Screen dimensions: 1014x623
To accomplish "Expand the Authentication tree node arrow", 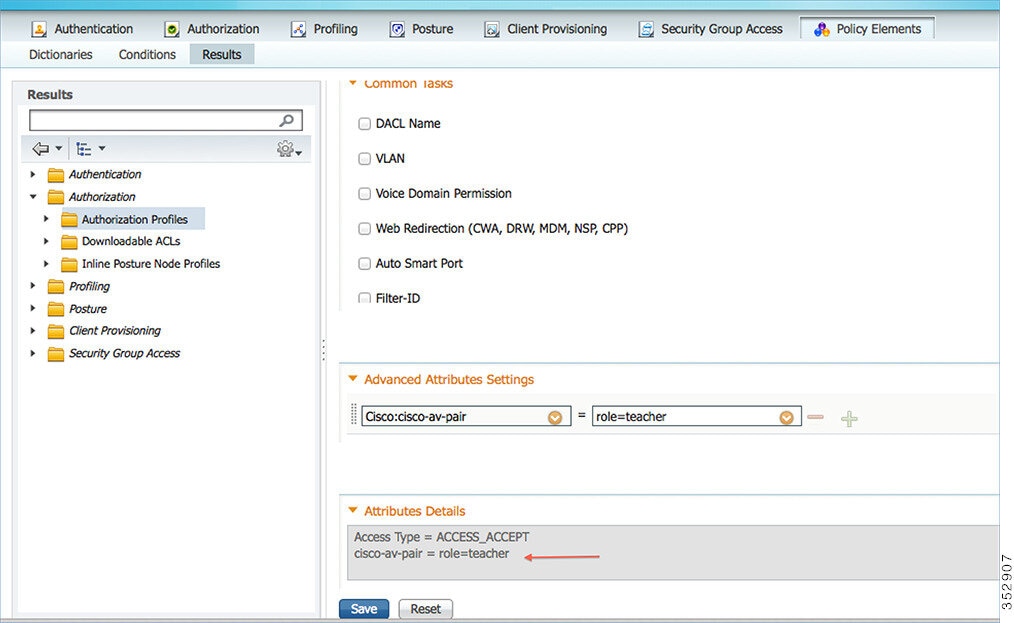I will point(33,174).
